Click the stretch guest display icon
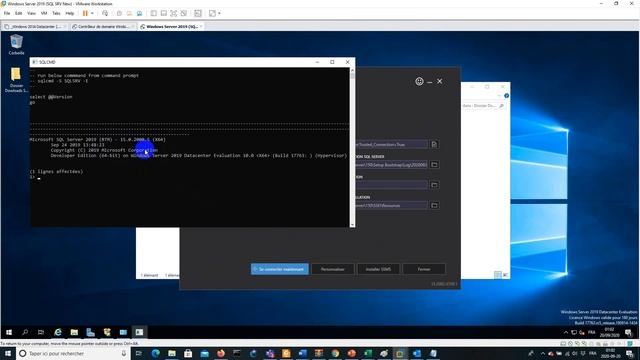Viewport: 640px width, 360px height. pyautogui.click(x=212, y=13)
